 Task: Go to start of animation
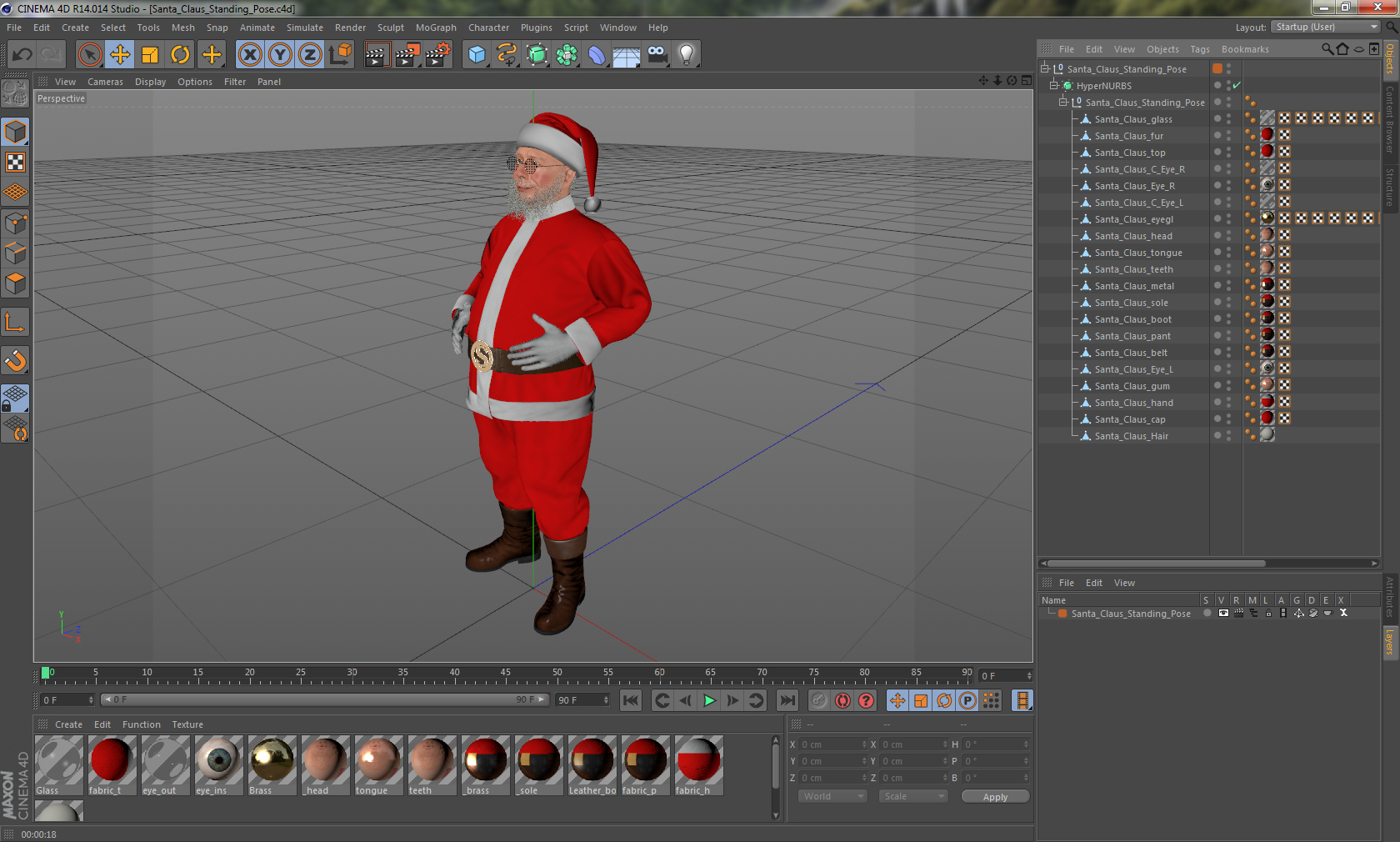pyautogui.click(x=631, y=700)
